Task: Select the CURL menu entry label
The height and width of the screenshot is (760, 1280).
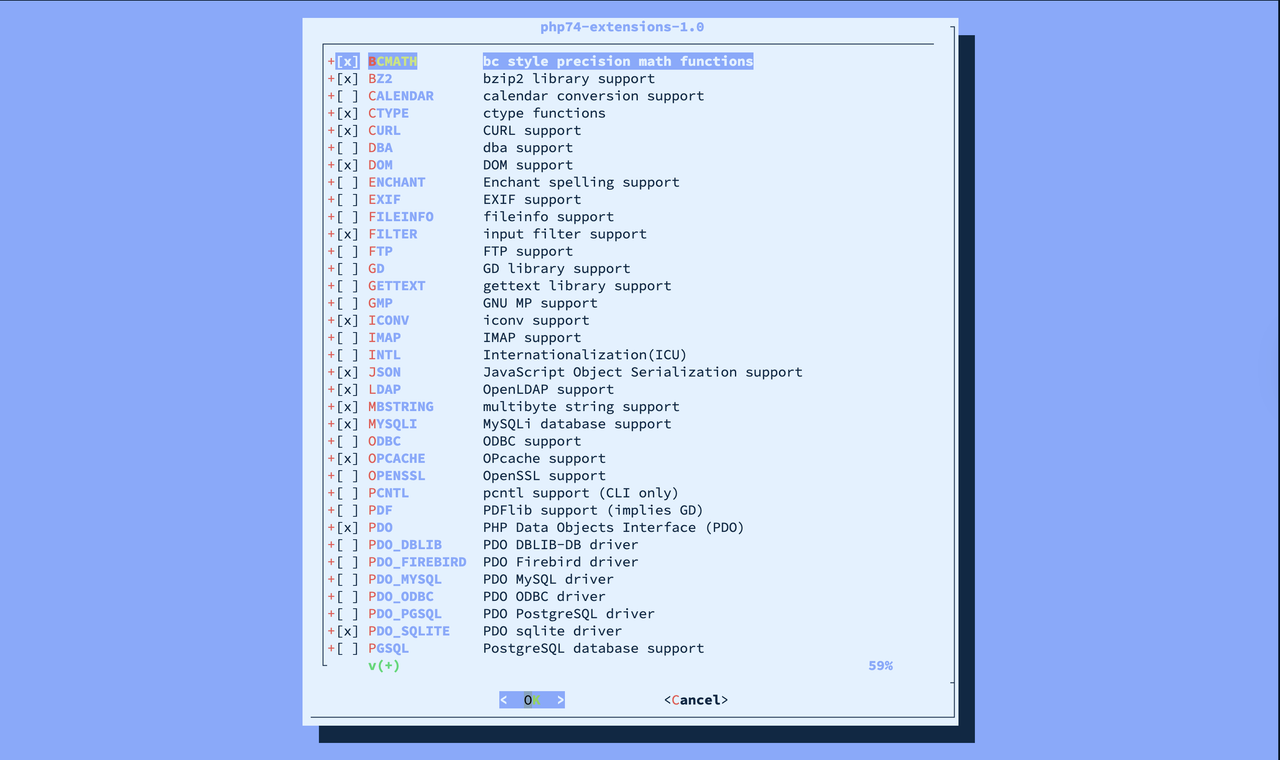Action: 384,131
